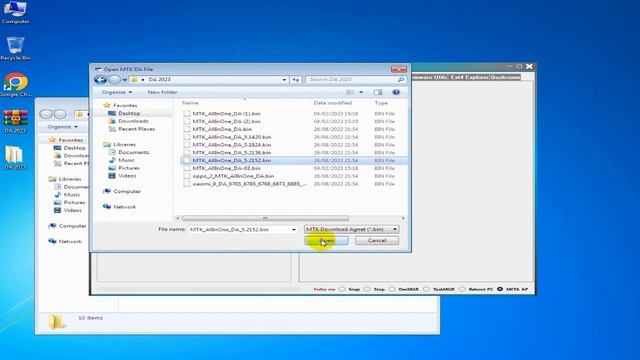Select Network in the dialog sidebar
This screenshot has width=640, height=360.
(x=124, y=207)
